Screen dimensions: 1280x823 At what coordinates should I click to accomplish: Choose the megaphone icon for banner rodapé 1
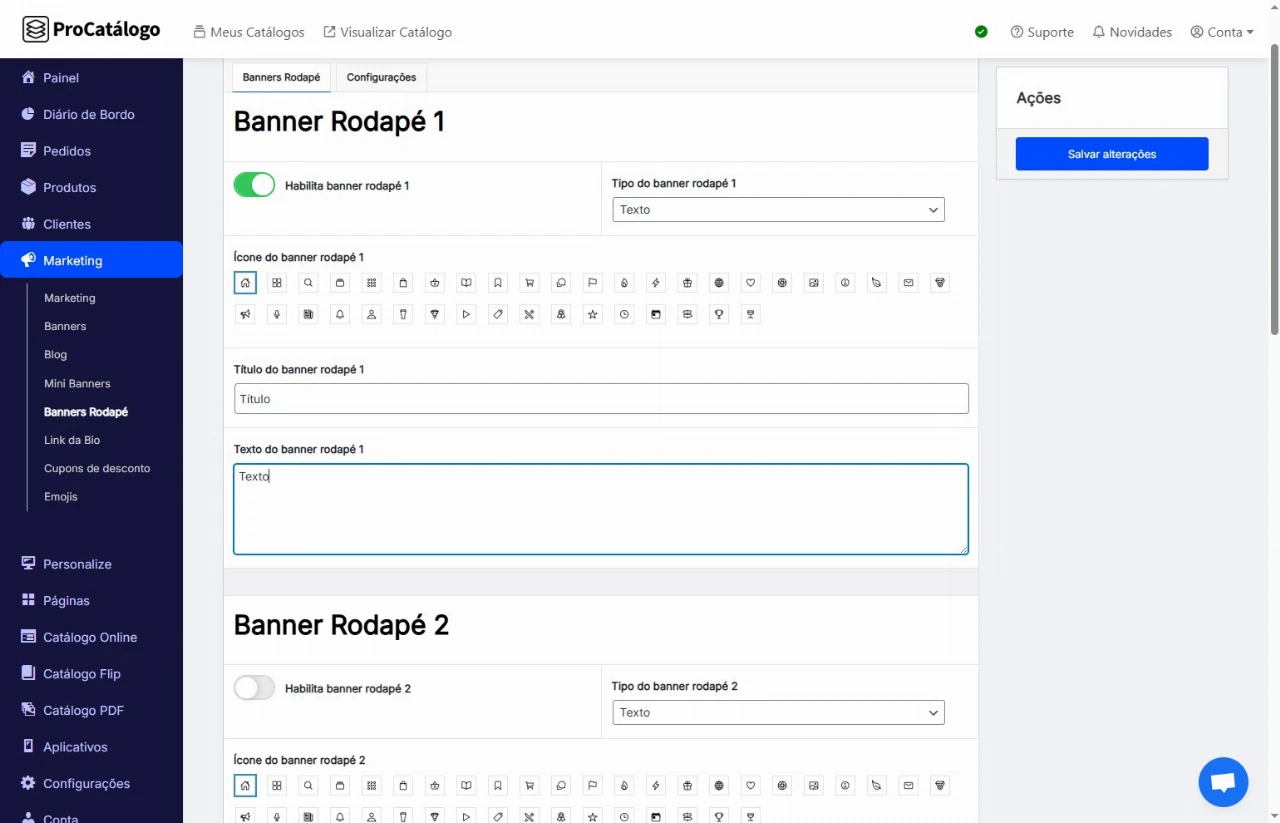(x=245, y=314)
